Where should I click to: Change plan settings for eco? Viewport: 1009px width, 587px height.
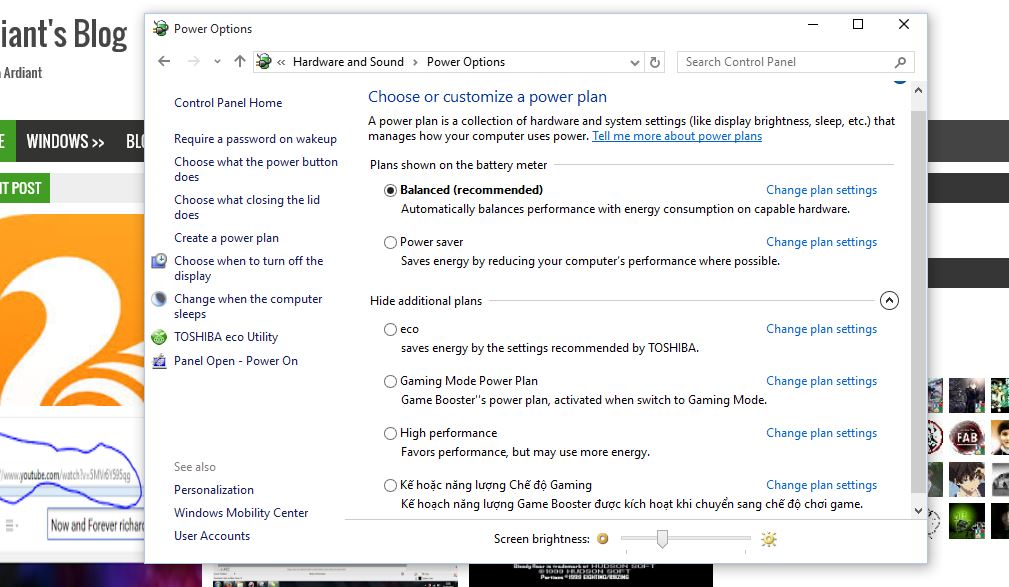(x=821, y=330)
